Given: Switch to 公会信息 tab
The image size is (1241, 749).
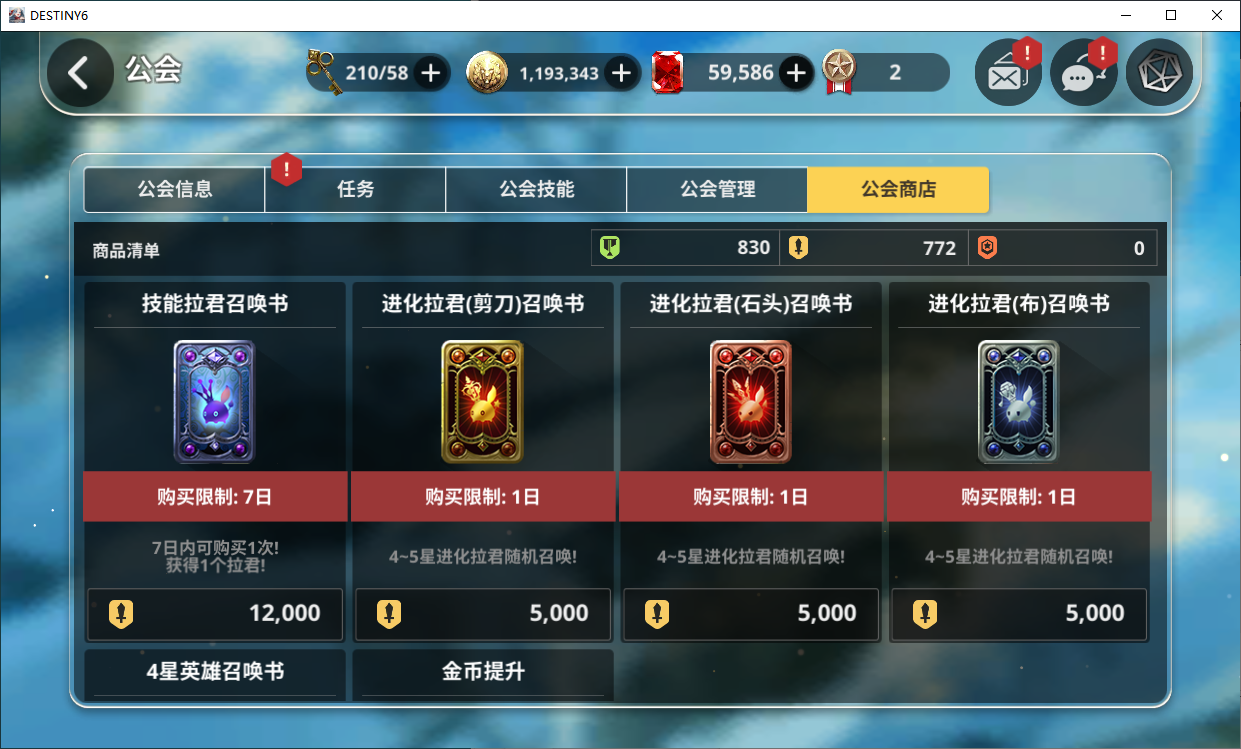Looking at the screenshot, I should click(174, 190).
